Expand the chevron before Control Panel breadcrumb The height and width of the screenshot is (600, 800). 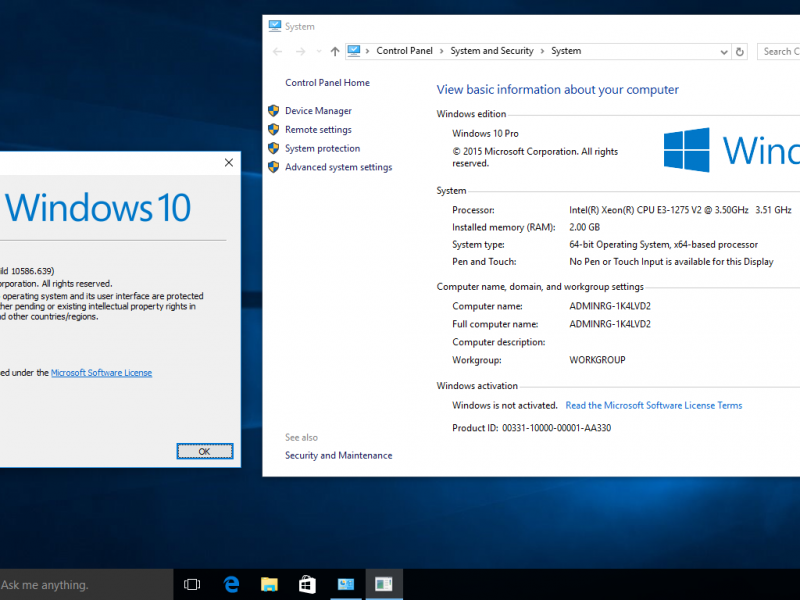point(367,51)
